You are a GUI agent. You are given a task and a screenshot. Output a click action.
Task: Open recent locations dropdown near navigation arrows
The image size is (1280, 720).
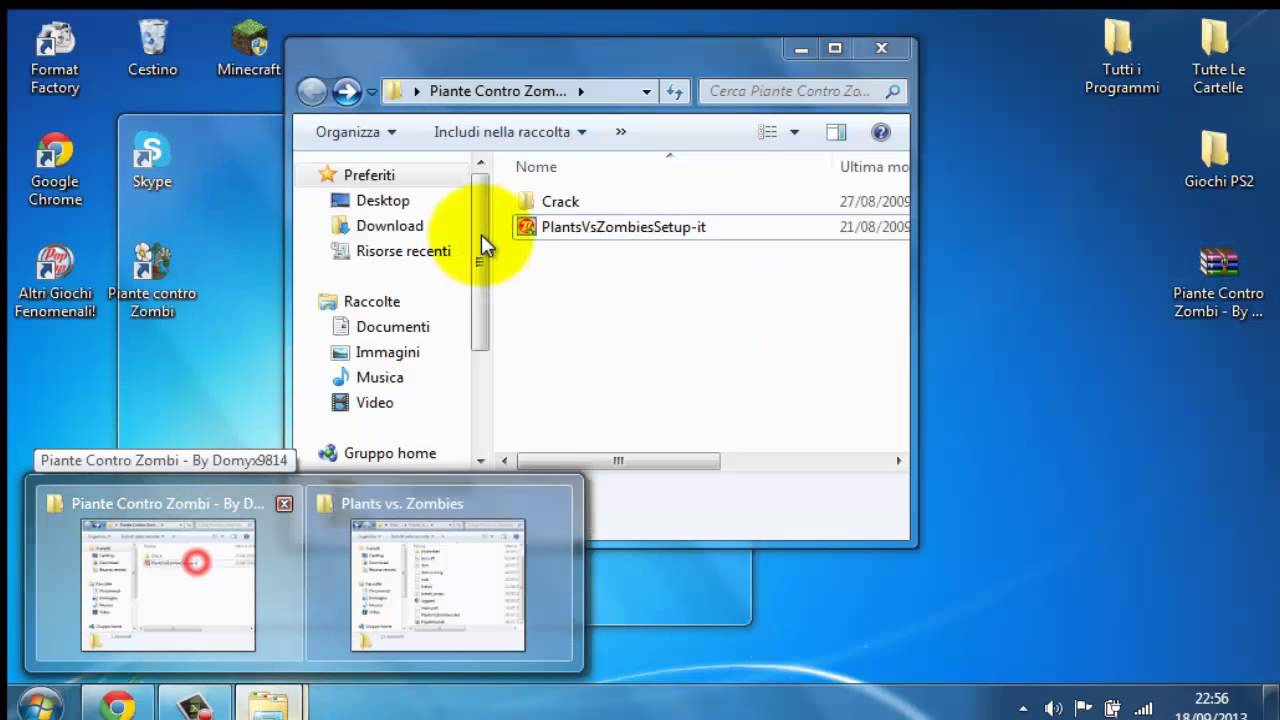tap(372, 92)
